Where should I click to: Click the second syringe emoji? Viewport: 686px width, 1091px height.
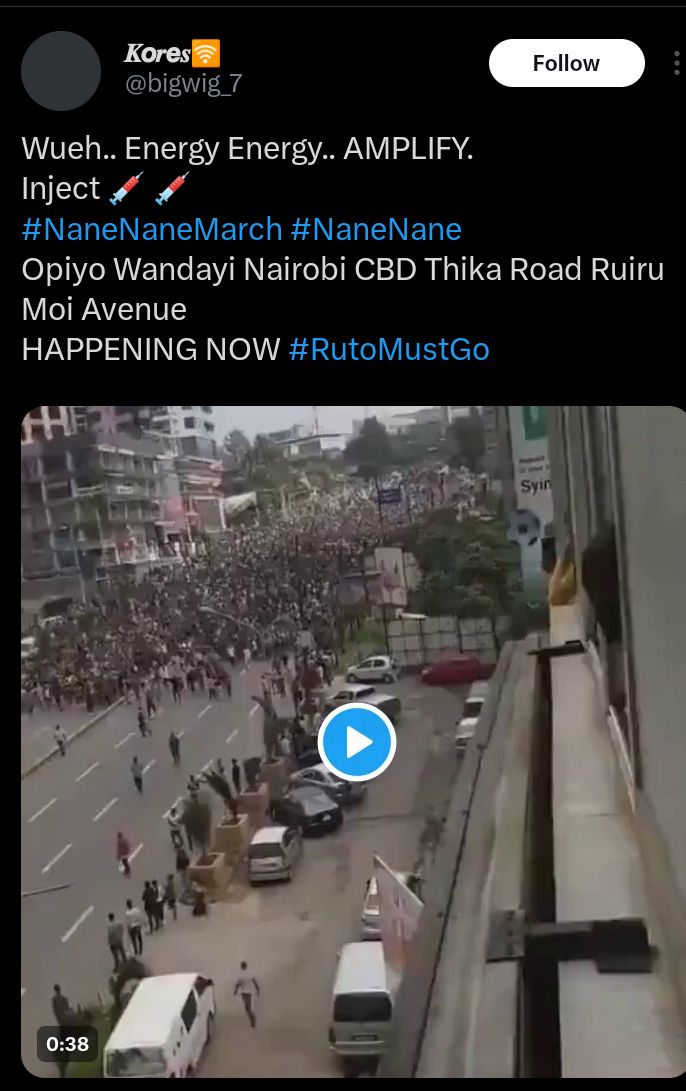pos(172,189)
